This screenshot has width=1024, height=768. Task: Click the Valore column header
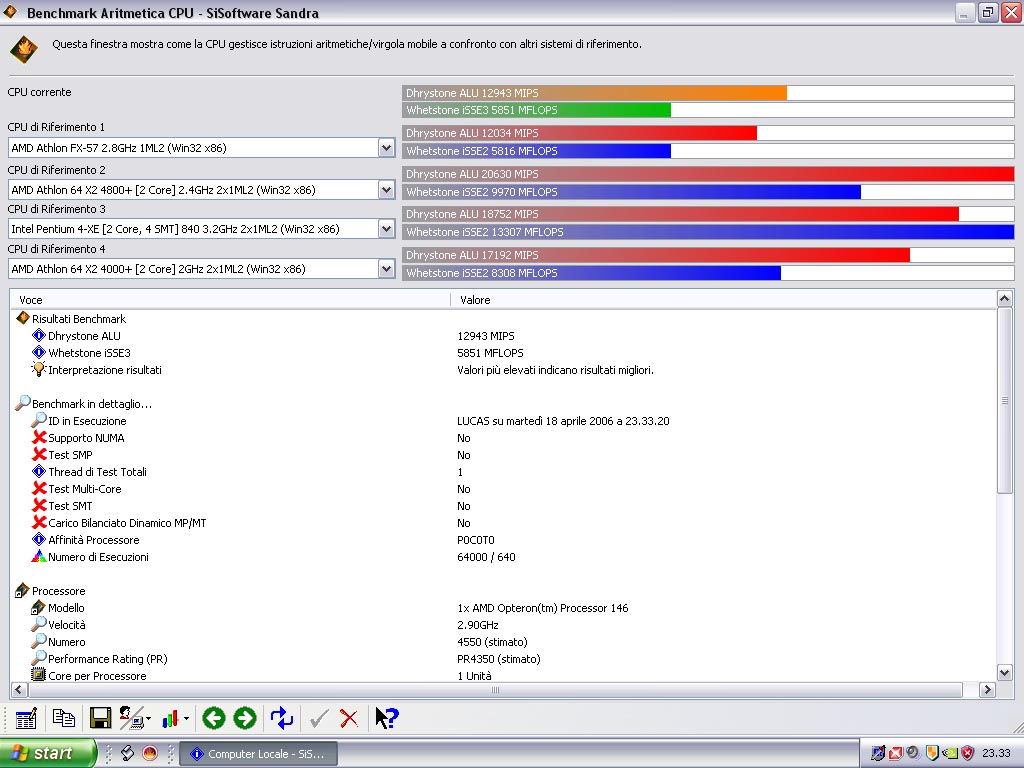point(724,300)
